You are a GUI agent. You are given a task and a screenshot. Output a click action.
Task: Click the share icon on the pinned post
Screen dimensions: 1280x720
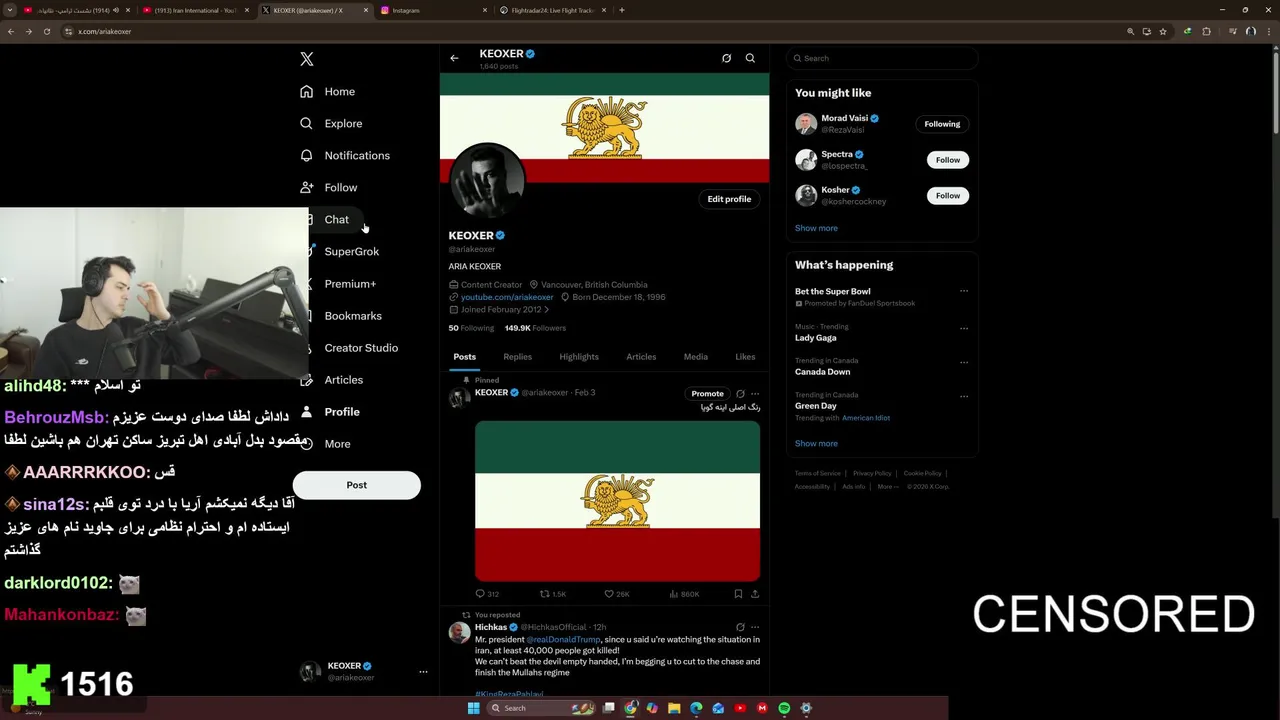[755, 594]
